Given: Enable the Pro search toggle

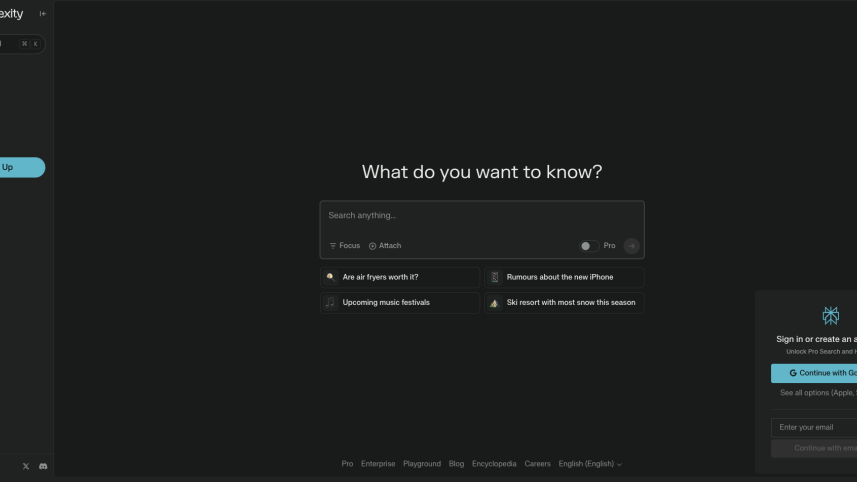Looking at the screenshot, I should point(588,246).
